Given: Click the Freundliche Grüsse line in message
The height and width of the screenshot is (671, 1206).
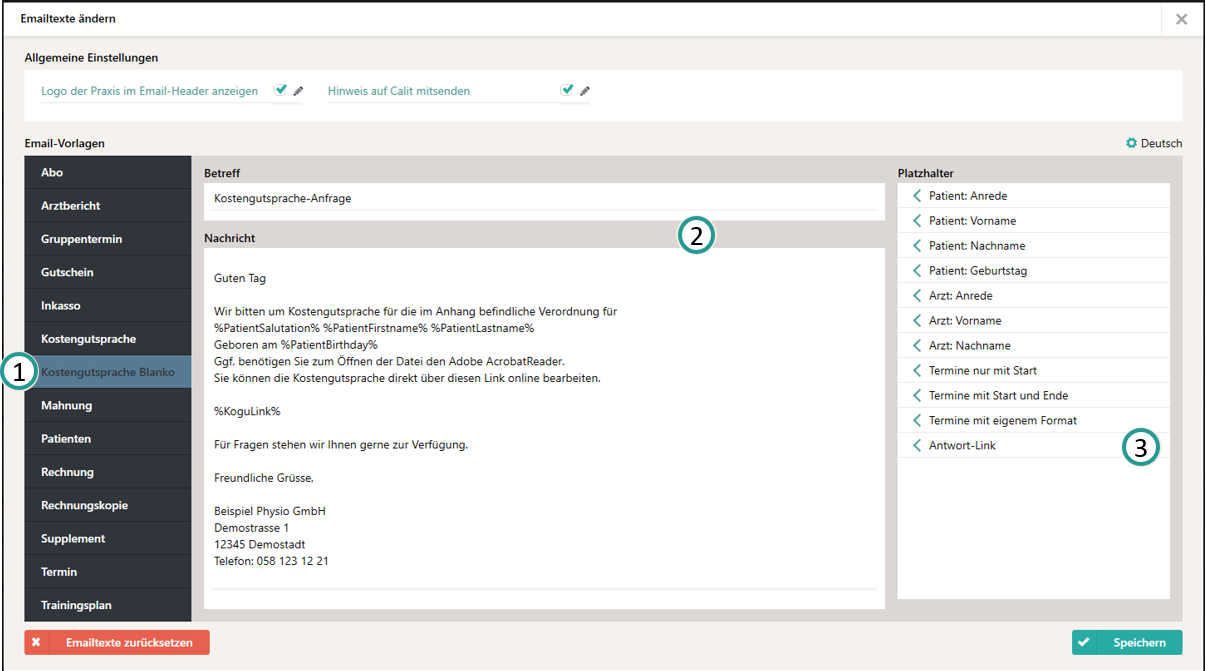Looking at the screenshot, I should [x=264, y=477].
